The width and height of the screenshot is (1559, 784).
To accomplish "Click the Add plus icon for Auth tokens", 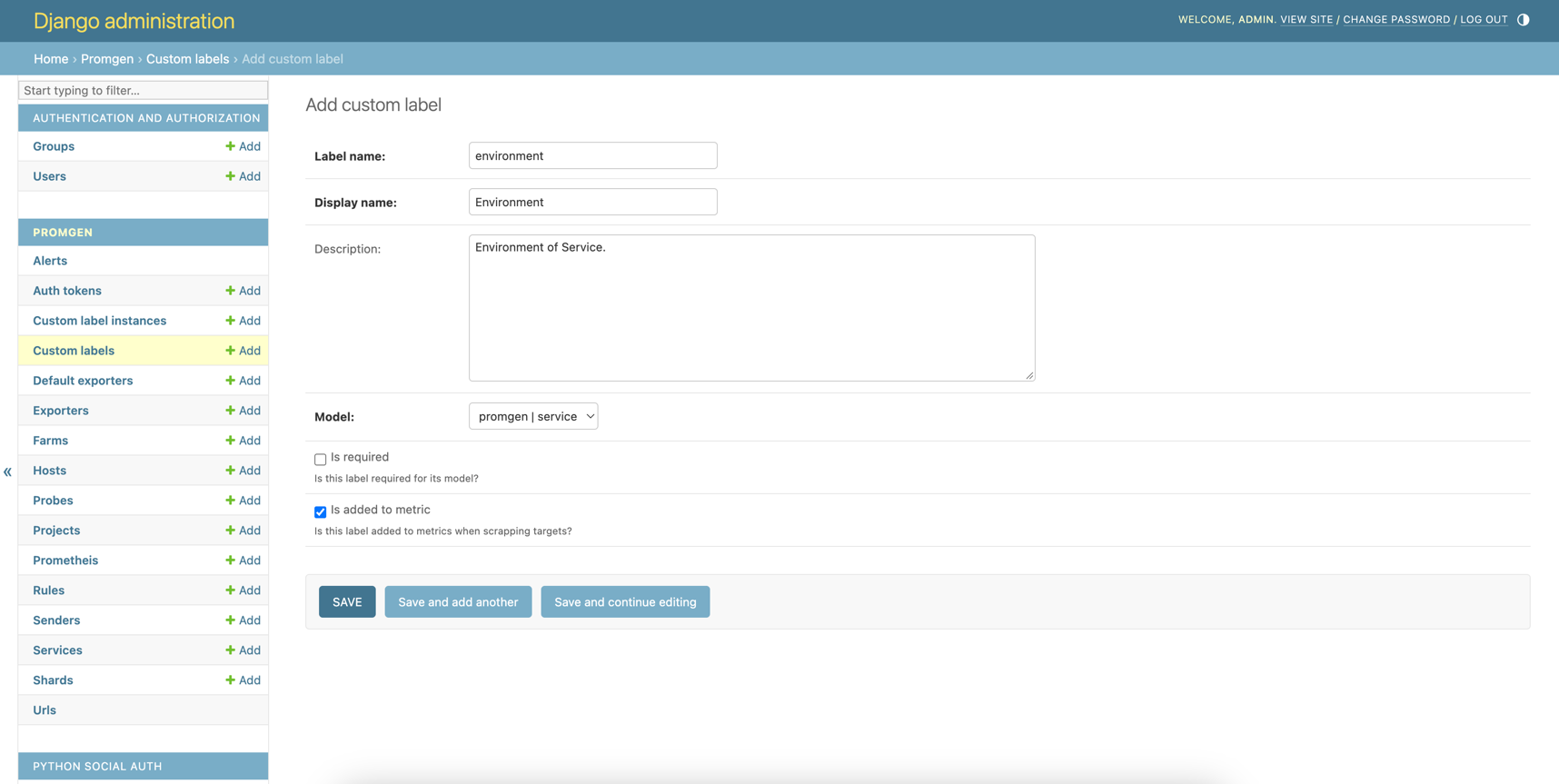I will (230, 291).
